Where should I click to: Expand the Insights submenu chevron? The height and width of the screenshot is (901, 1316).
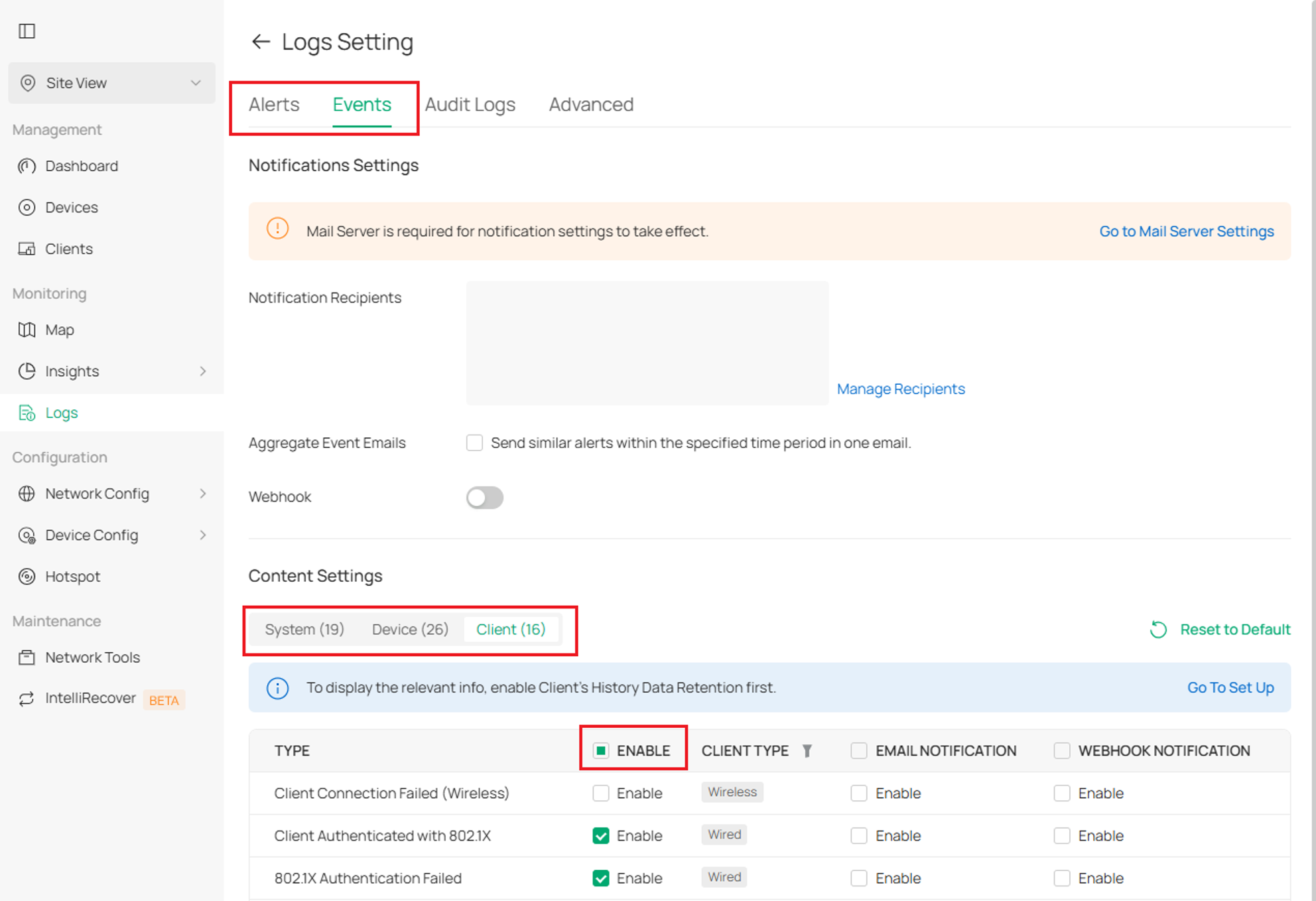point(203,371)
